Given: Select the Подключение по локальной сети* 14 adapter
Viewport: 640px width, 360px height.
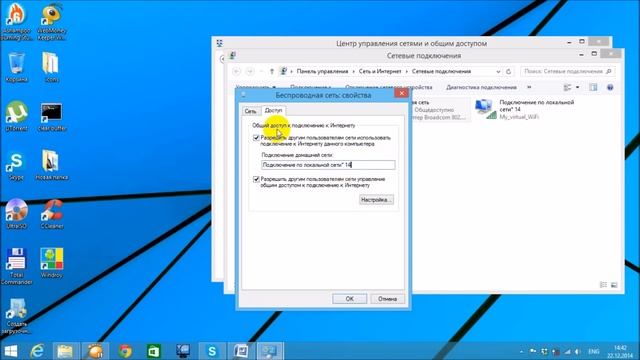Looking at the screenshot, I should tap(527, 109).
